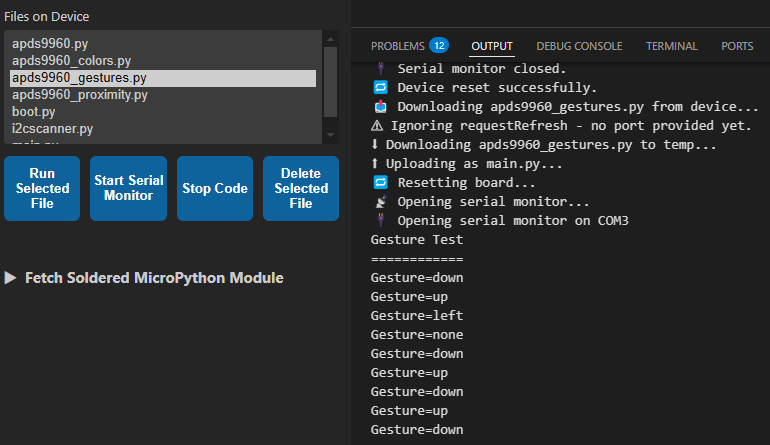Click the file list scroll up arrow
770x445 pixels.
tap(329, 38)
